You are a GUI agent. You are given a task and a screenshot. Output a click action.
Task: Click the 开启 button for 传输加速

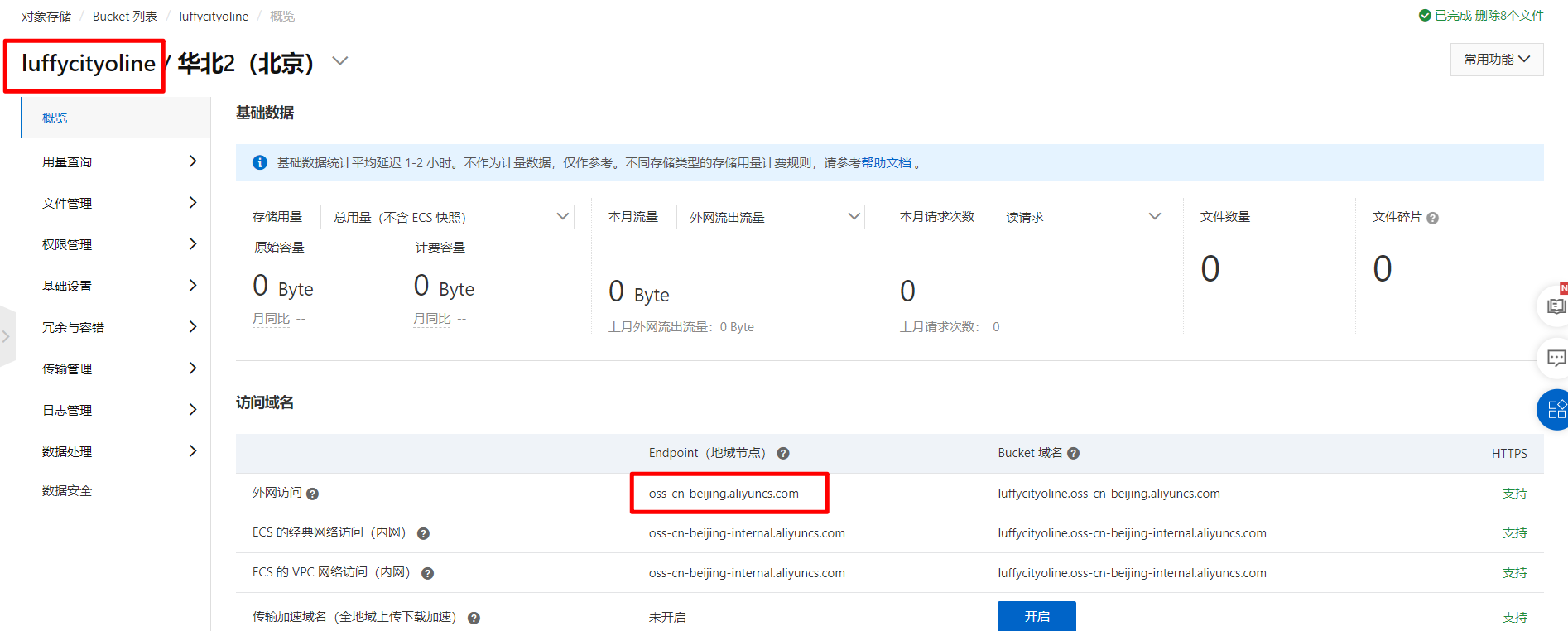tap(1037, 616)
